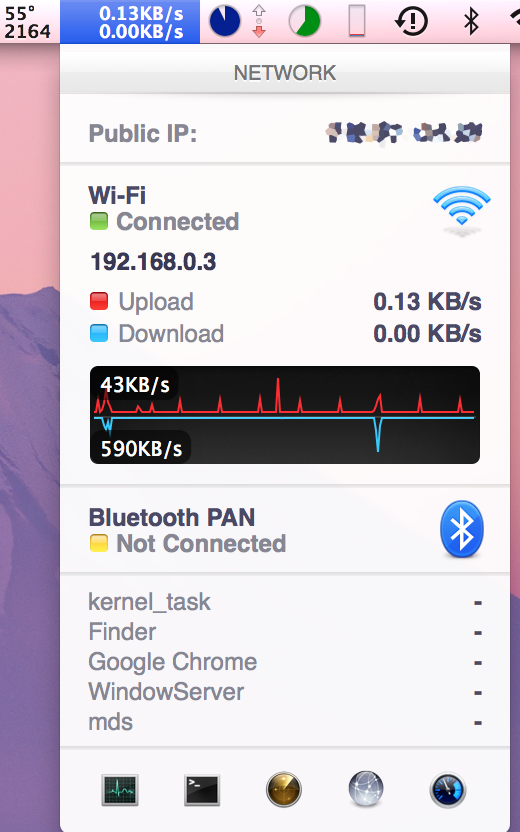Image resolution: width=520 pixels, height=832 pixels.
Task: Open the globe Network Preferences icon
Action: tap(366, 790)
